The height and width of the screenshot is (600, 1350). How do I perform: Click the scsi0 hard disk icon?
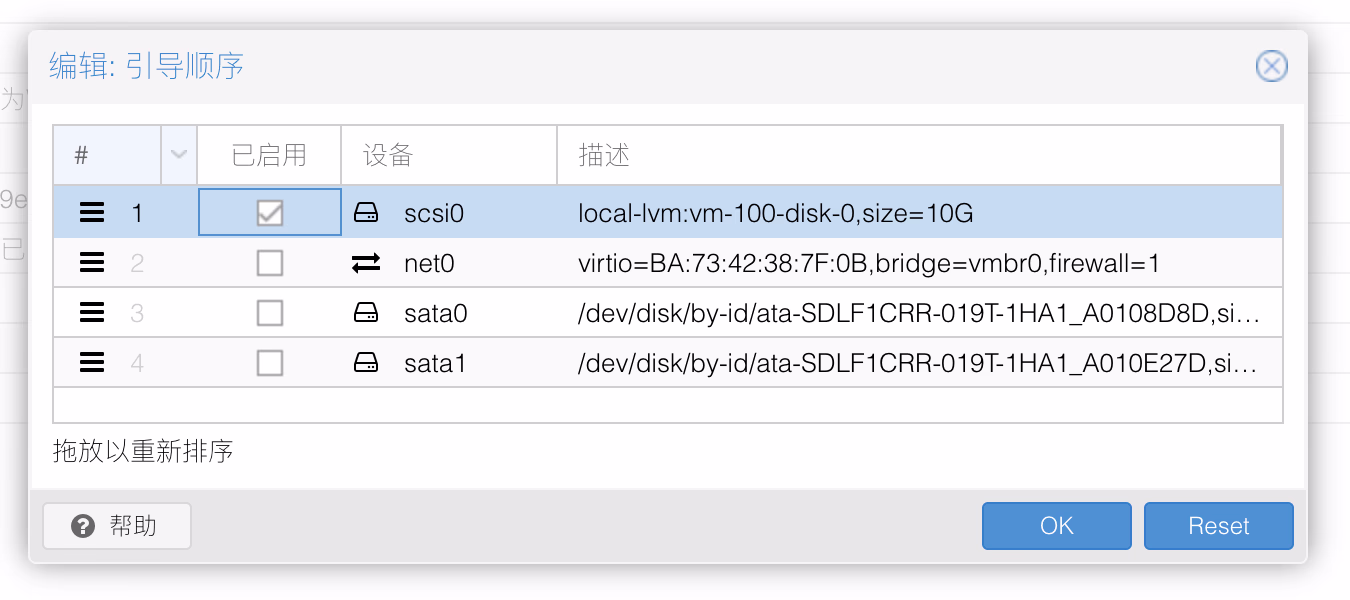pos(366,212)
